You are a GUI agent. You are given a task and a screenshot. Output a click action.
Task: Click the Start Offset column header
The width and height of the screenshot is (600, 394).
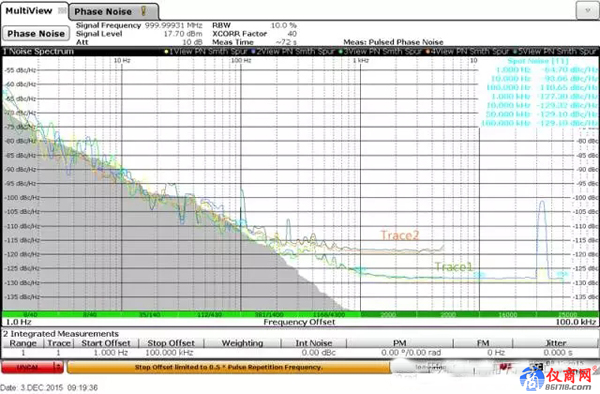coord(106,343)
